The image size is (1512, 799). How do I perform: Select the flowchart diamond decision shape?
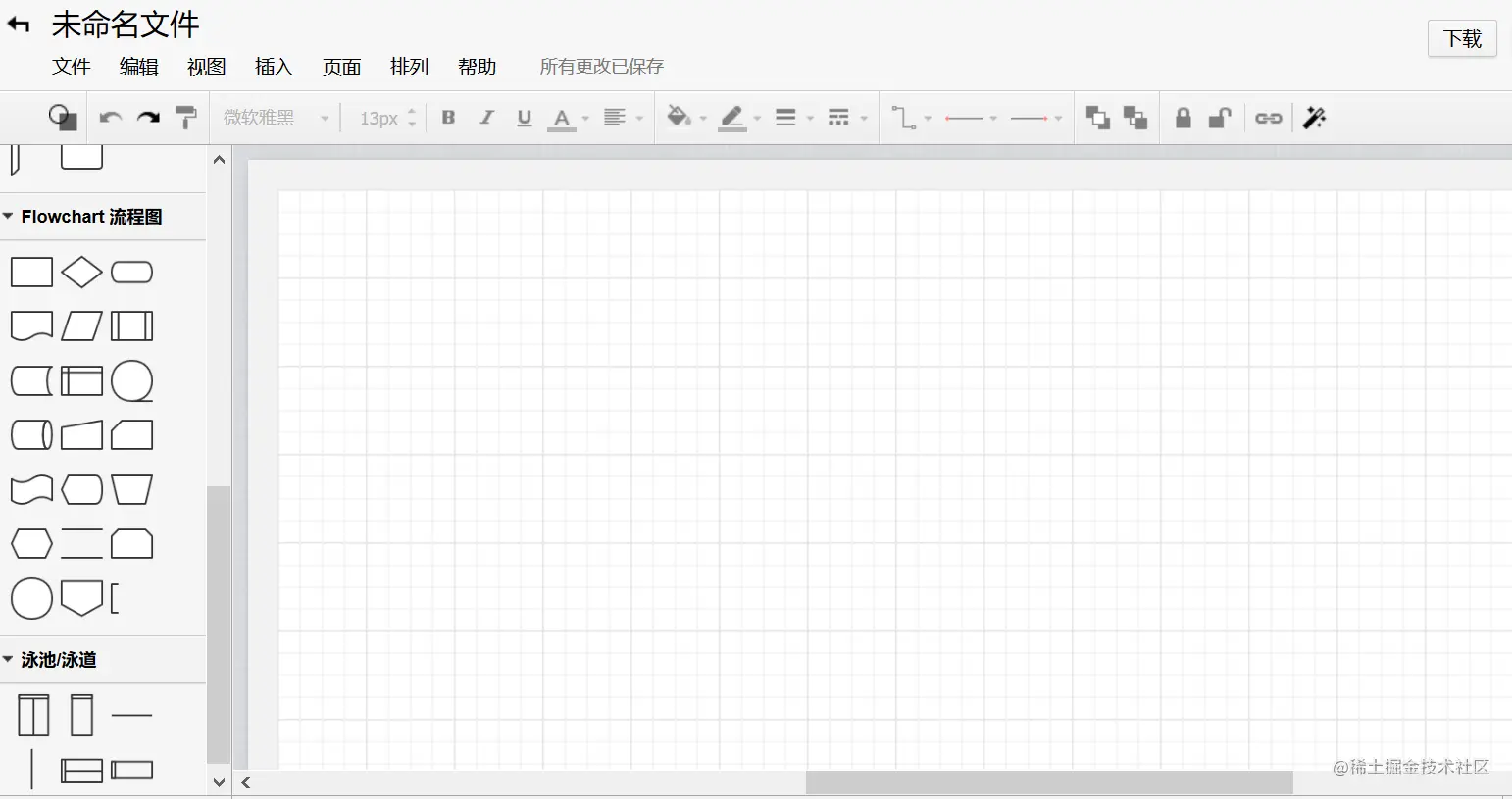pyautogui.click(x=81, y=273)
